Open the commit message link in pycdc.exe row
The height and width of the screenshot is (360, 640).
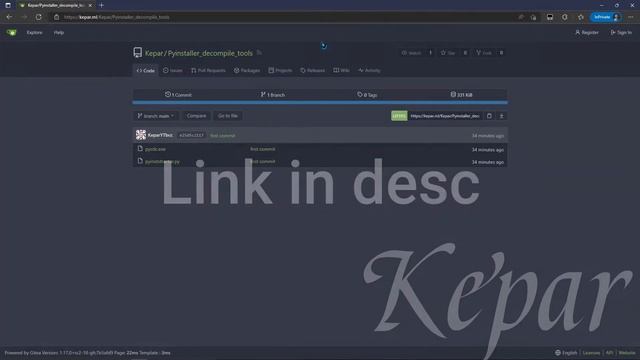click(x=262, y=149)
